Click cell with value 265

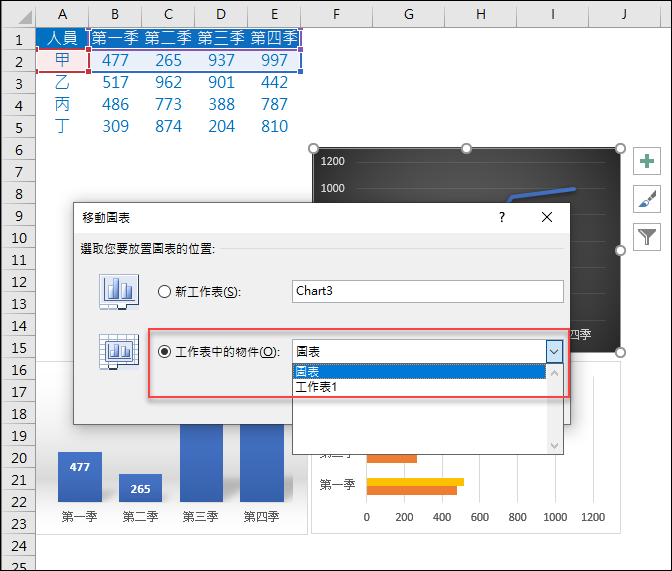(168, 60)
